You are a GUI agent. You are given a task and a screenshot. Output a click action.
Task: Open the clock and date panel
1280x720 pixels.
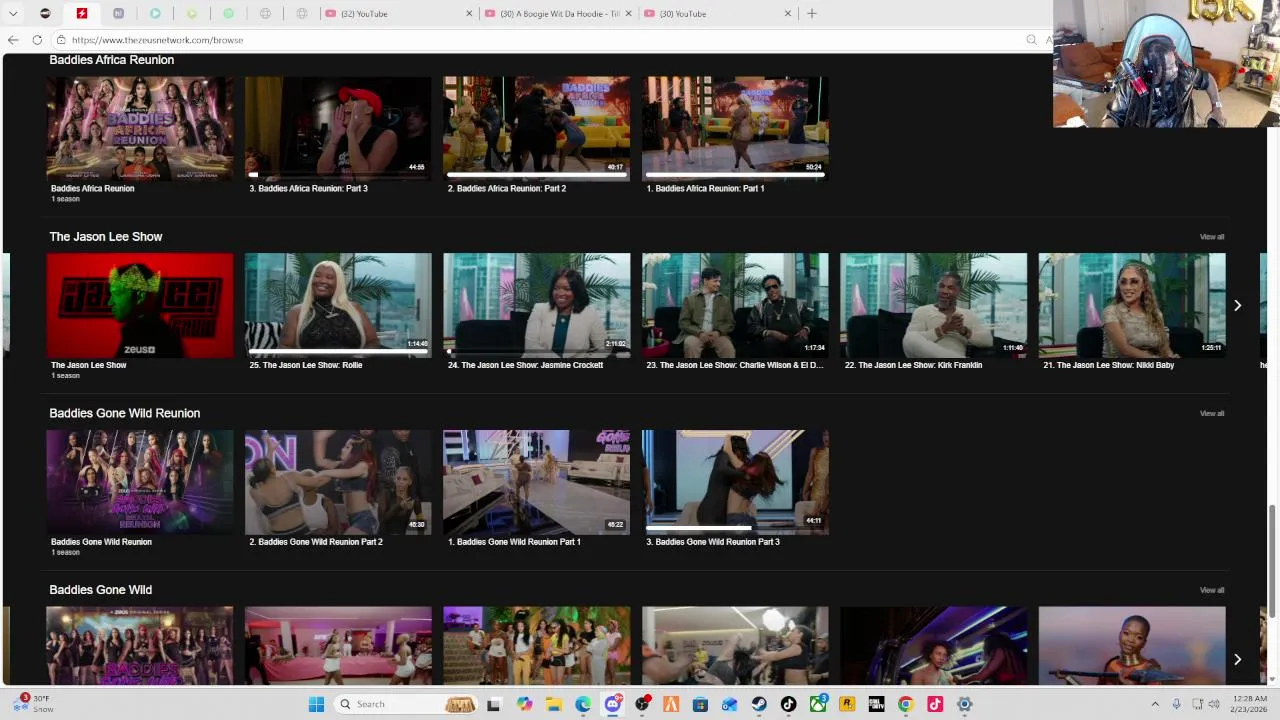(1248, 704)
